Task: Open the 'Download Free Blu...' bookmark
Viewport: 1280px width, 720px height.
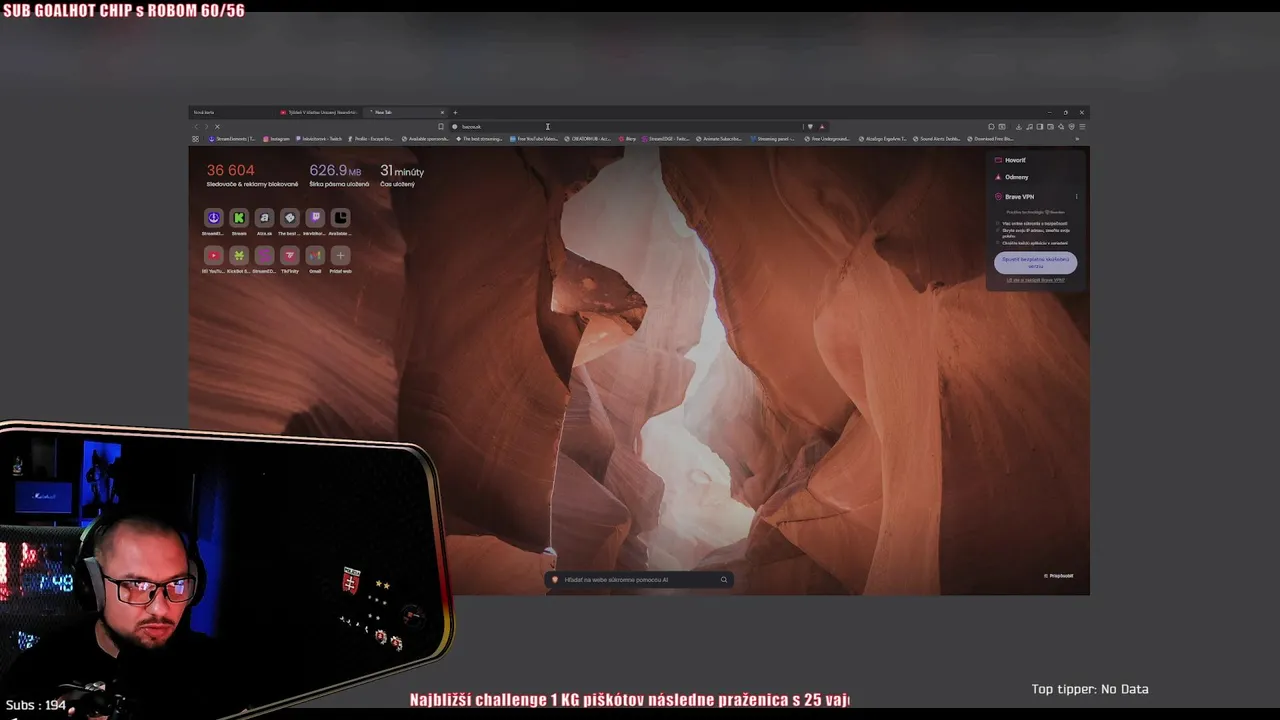Action: coord(990,139)
